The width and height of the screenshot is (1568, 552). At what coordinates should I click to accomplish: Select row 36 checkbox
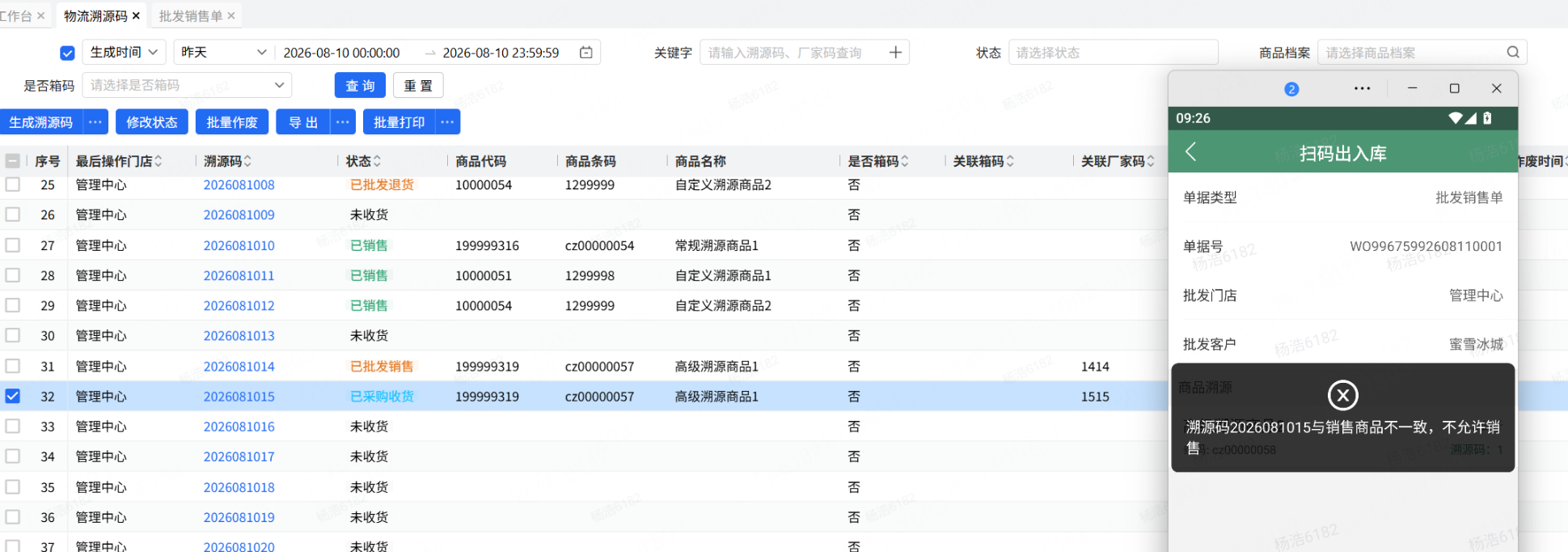(13, 516)
